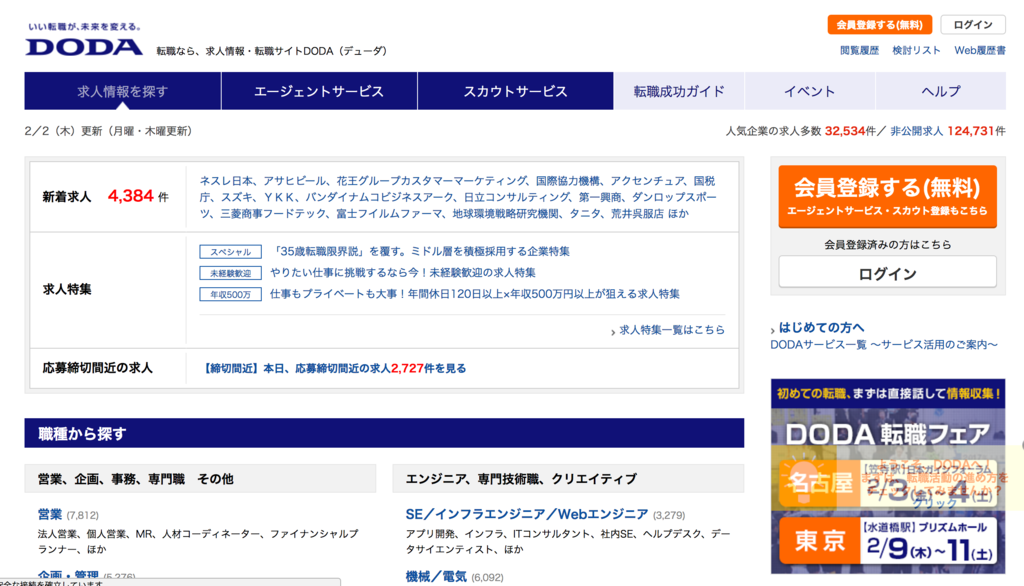The width and height of the screenshot is (1024, 586).
Task: Click the DODA転職フェア banner title
Action: (x=887, y=434)
